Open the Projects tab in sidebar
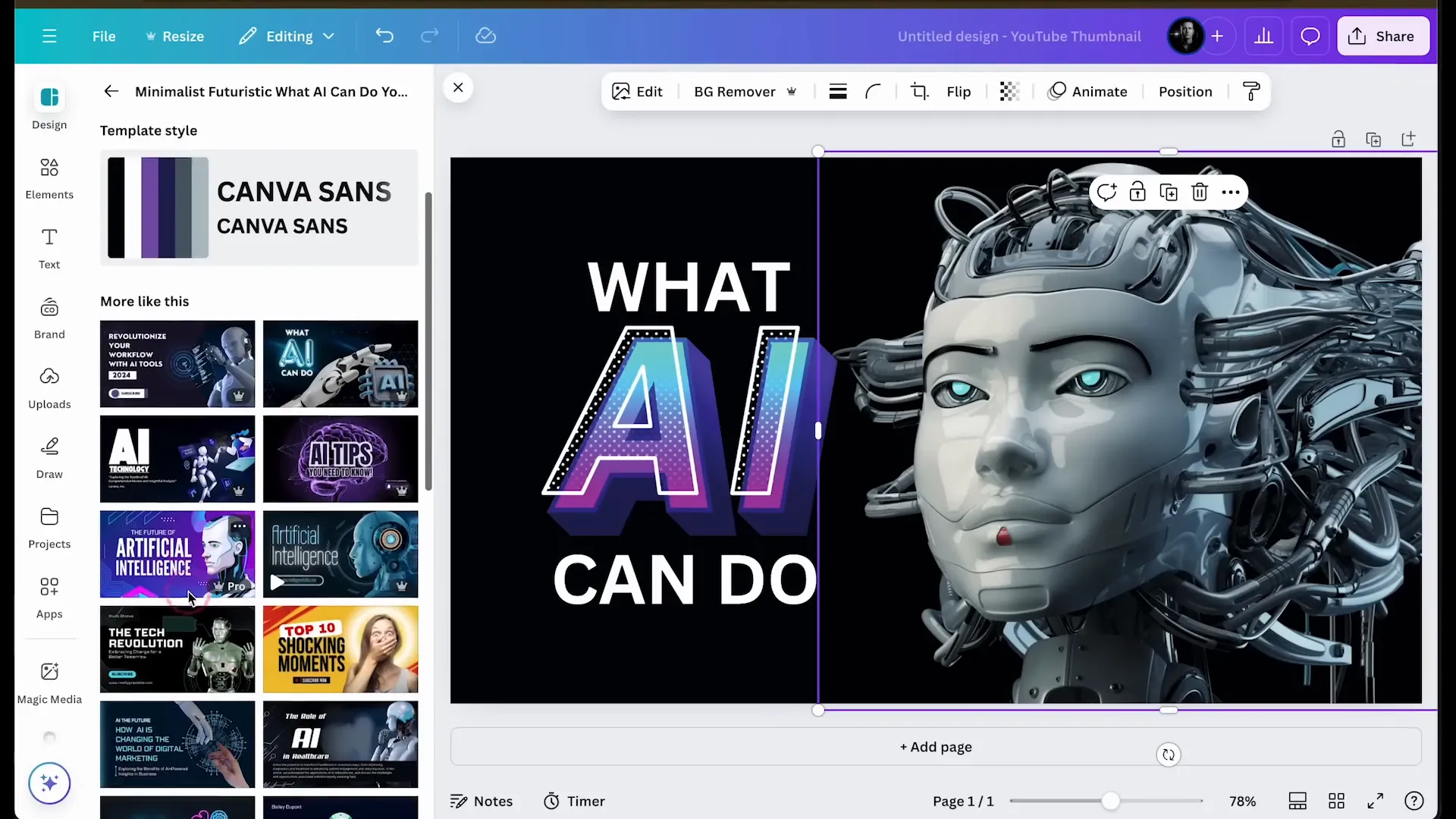 tap(49, 529)
